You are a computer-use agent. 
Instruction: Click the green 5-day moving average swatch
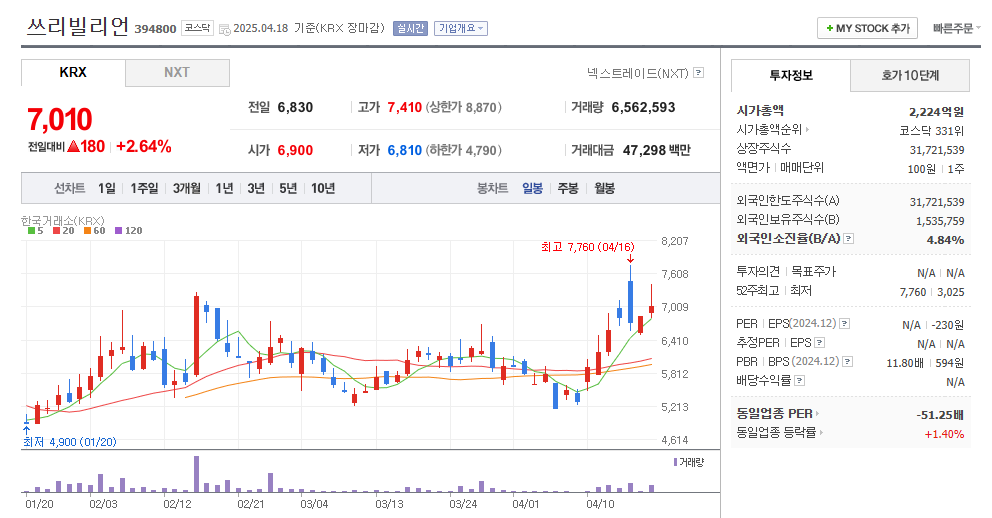point(32,231)
